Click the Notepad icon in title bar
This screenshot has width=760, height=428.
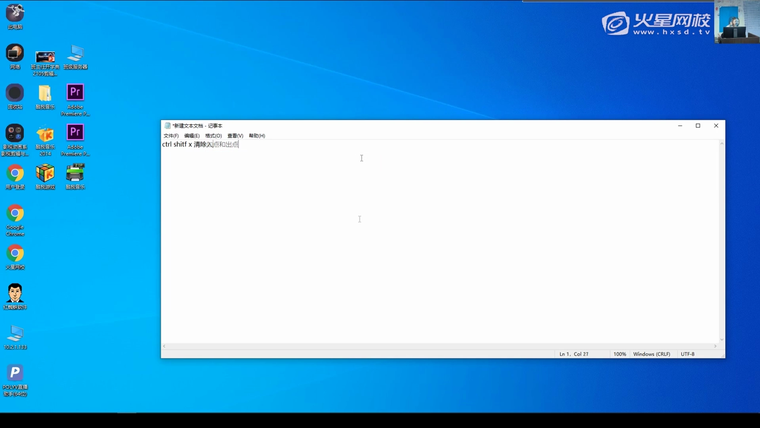(x=167, y=126)
